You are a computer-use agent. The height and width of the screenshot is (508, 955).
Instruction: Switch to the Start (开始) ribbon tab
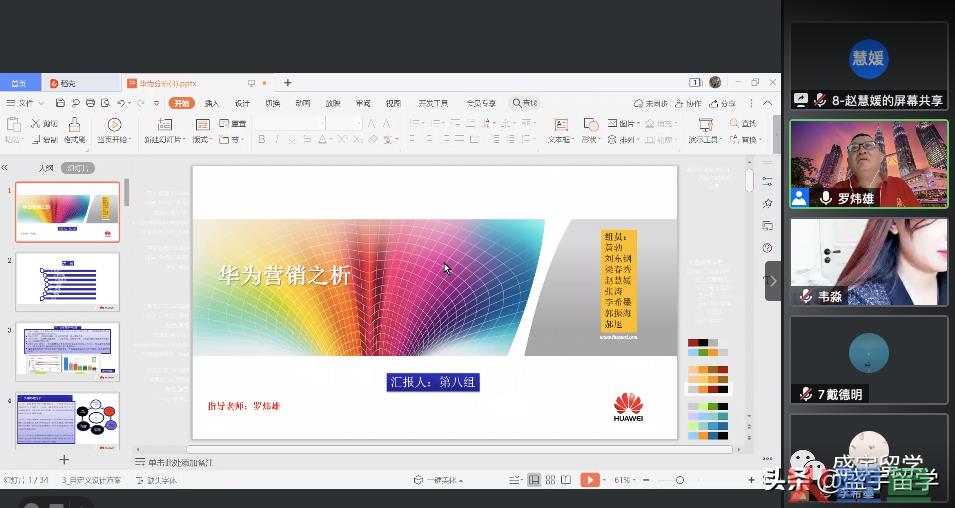click(181, 103)
